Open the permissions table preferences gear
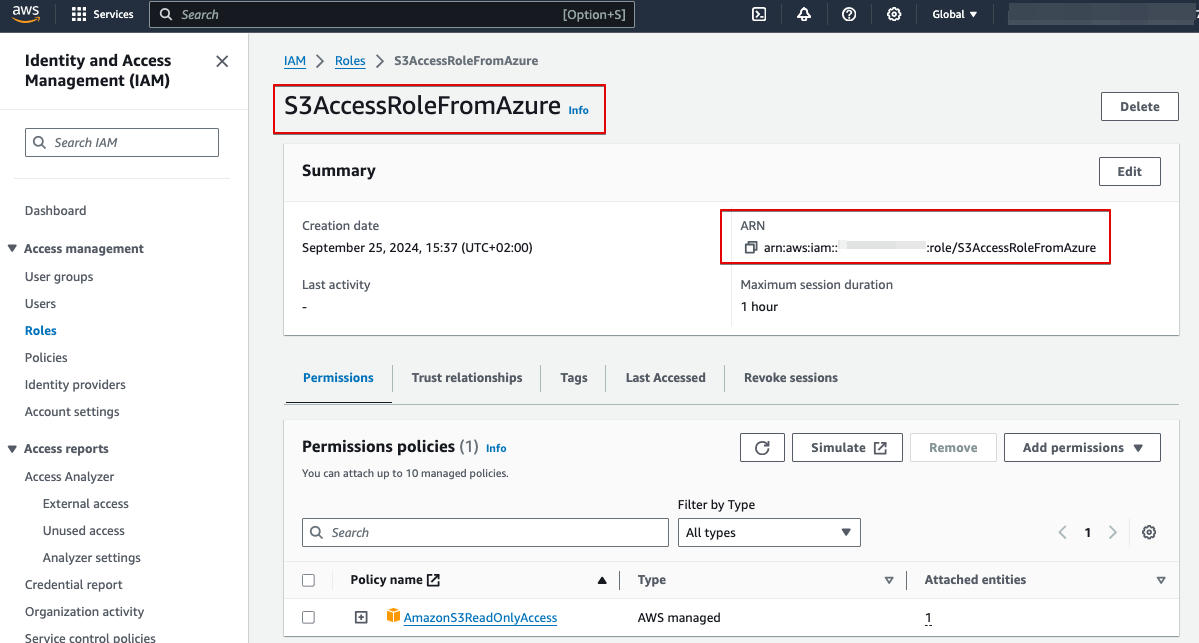Screen dimensions: 1199x643 [1148, 532]
